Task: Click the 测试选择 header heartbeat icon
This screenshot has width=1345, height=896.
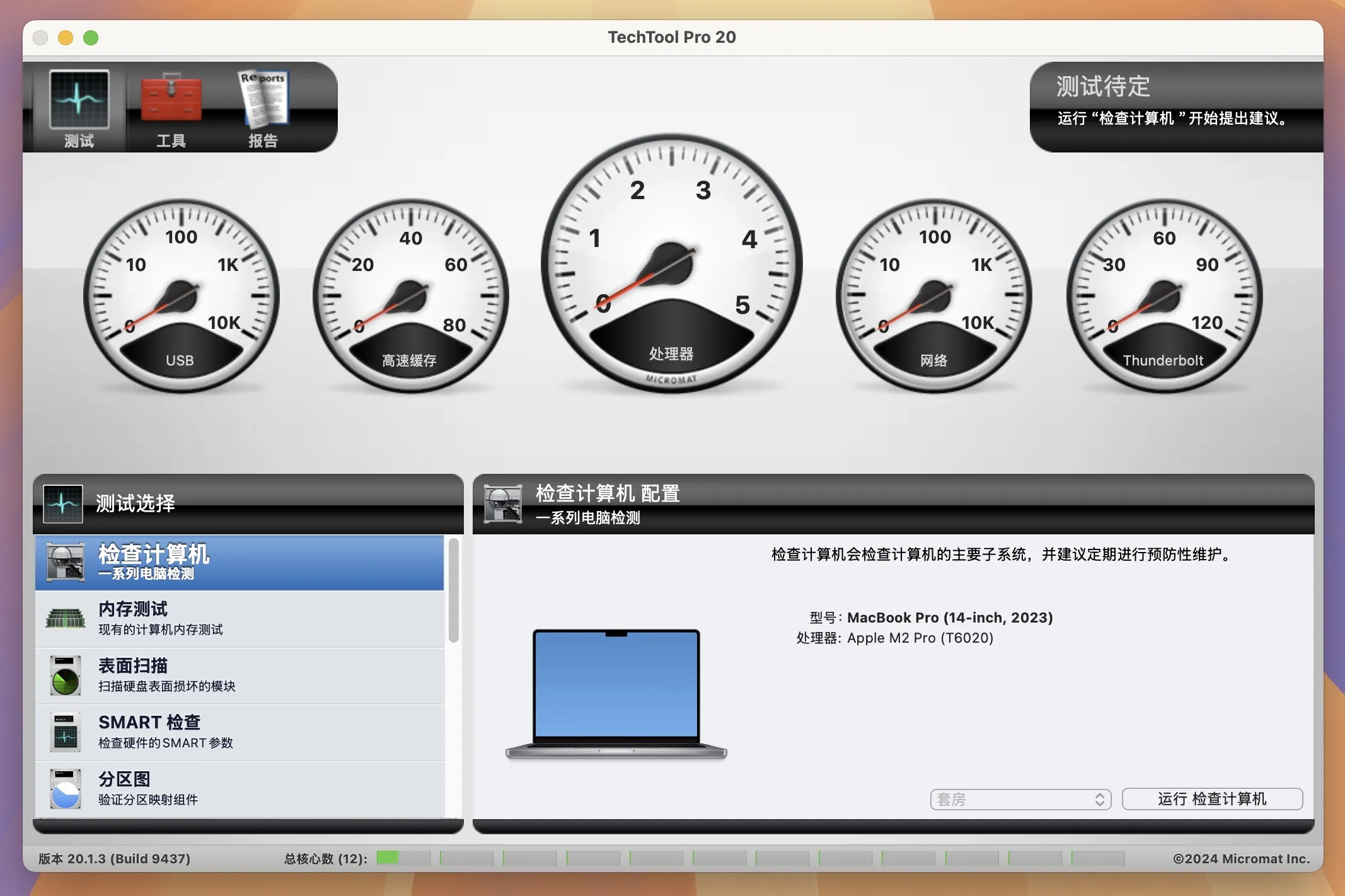Action: (63, 503)
